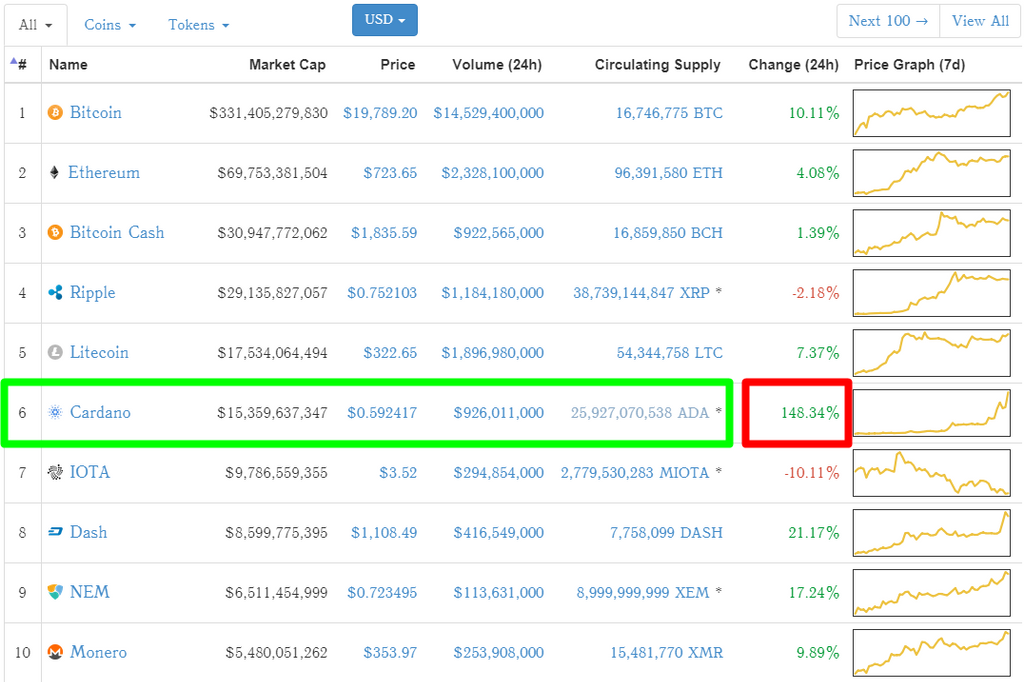Viewport: 1024px width, 682px height.
Task: Click the Cardano logo icon
Action: pos(56,412)
